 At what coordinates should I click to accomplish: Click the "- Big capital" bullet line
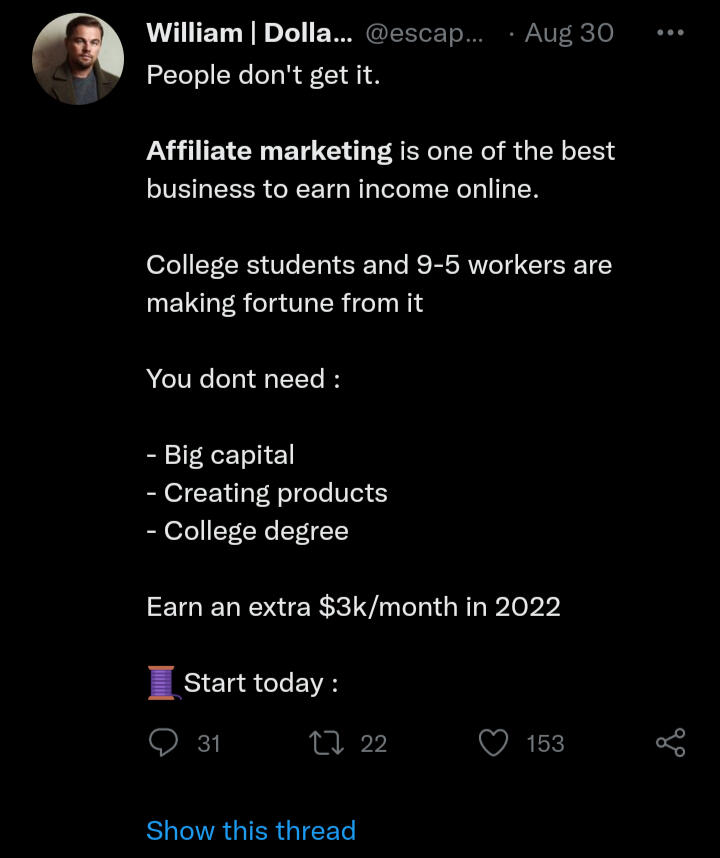click(x=221, y=455)
